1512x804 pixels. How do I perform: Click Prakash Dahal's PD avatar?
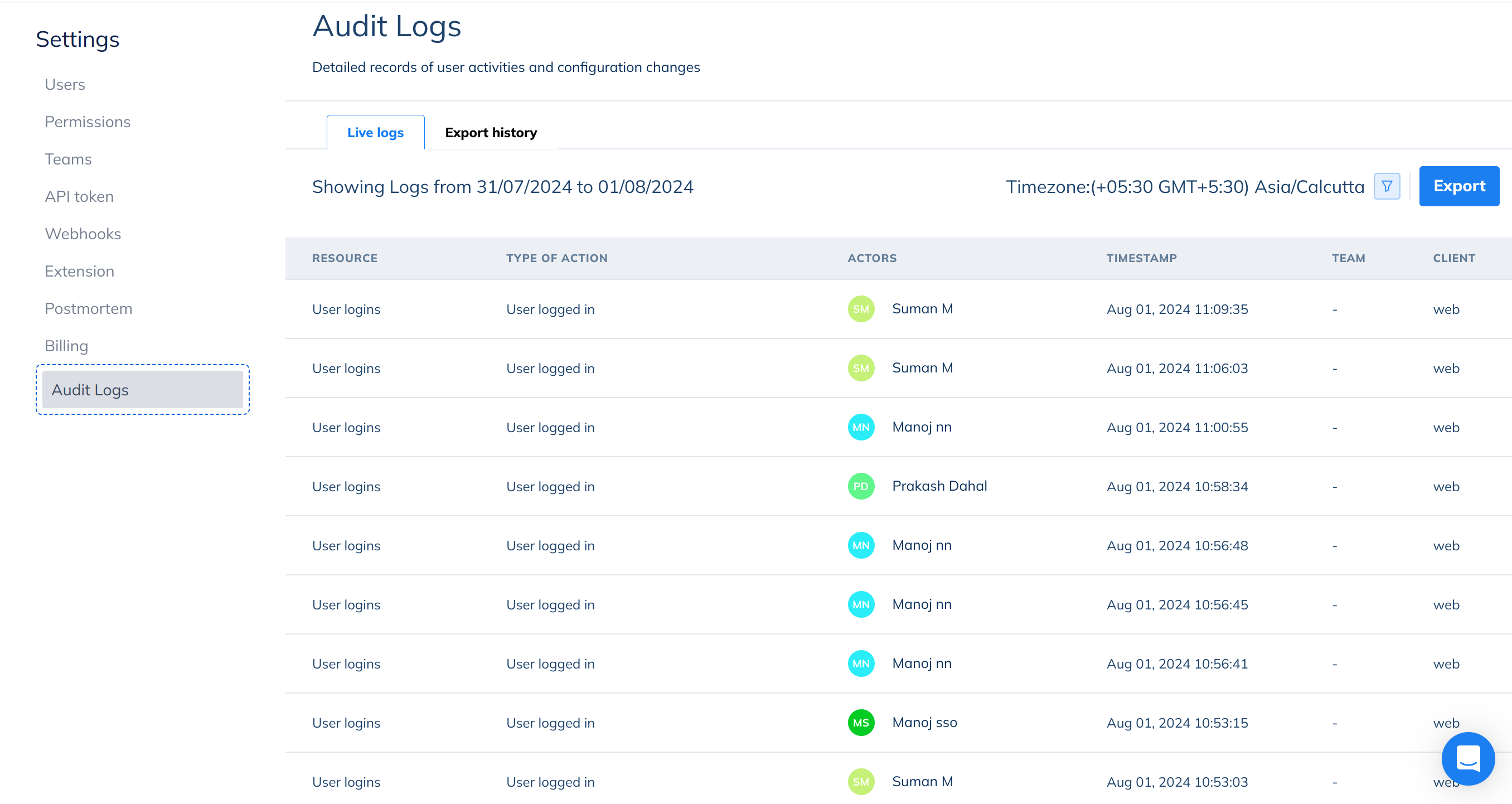coord(860,487)
